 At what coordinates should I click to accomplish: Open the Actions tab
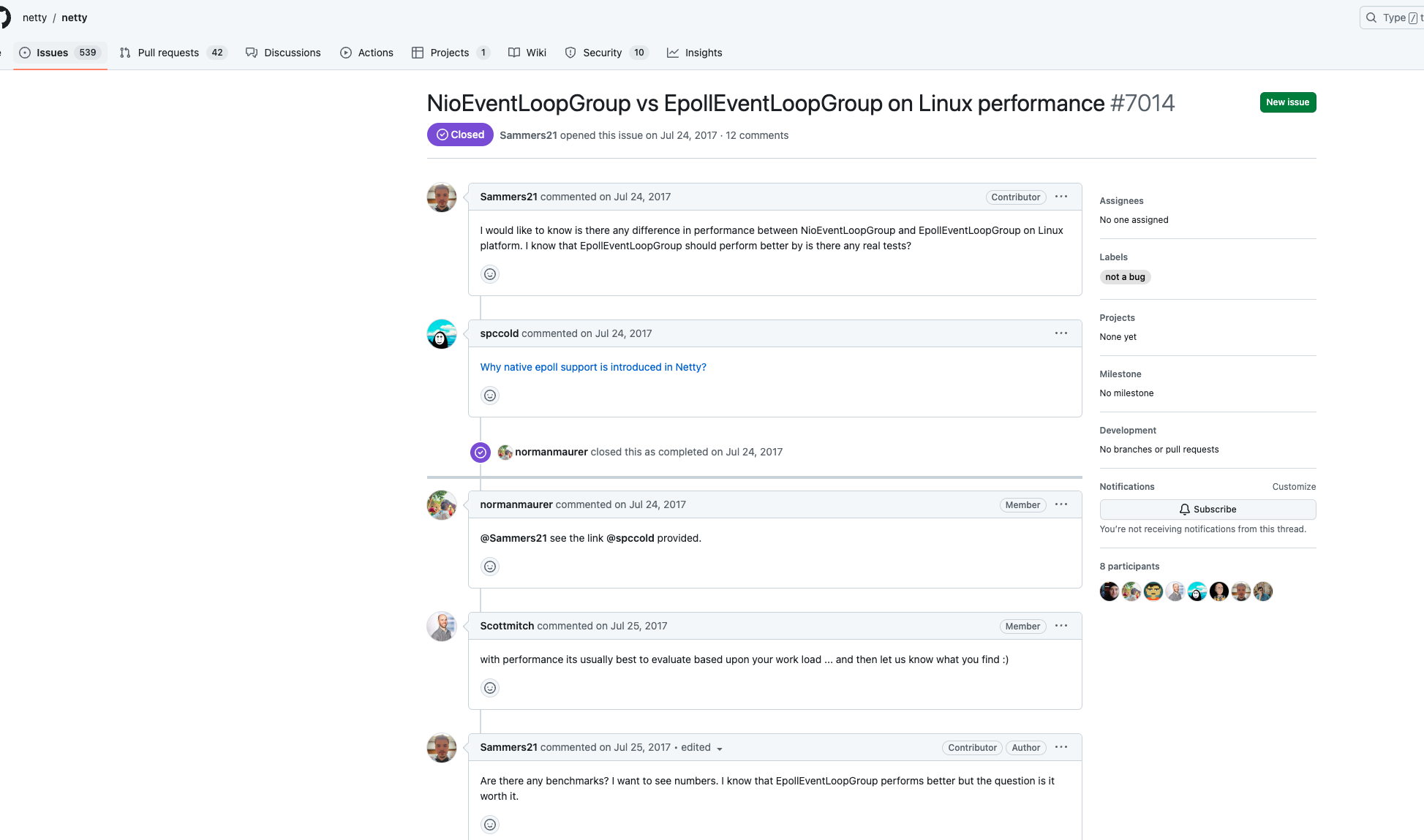pos(366,53)
